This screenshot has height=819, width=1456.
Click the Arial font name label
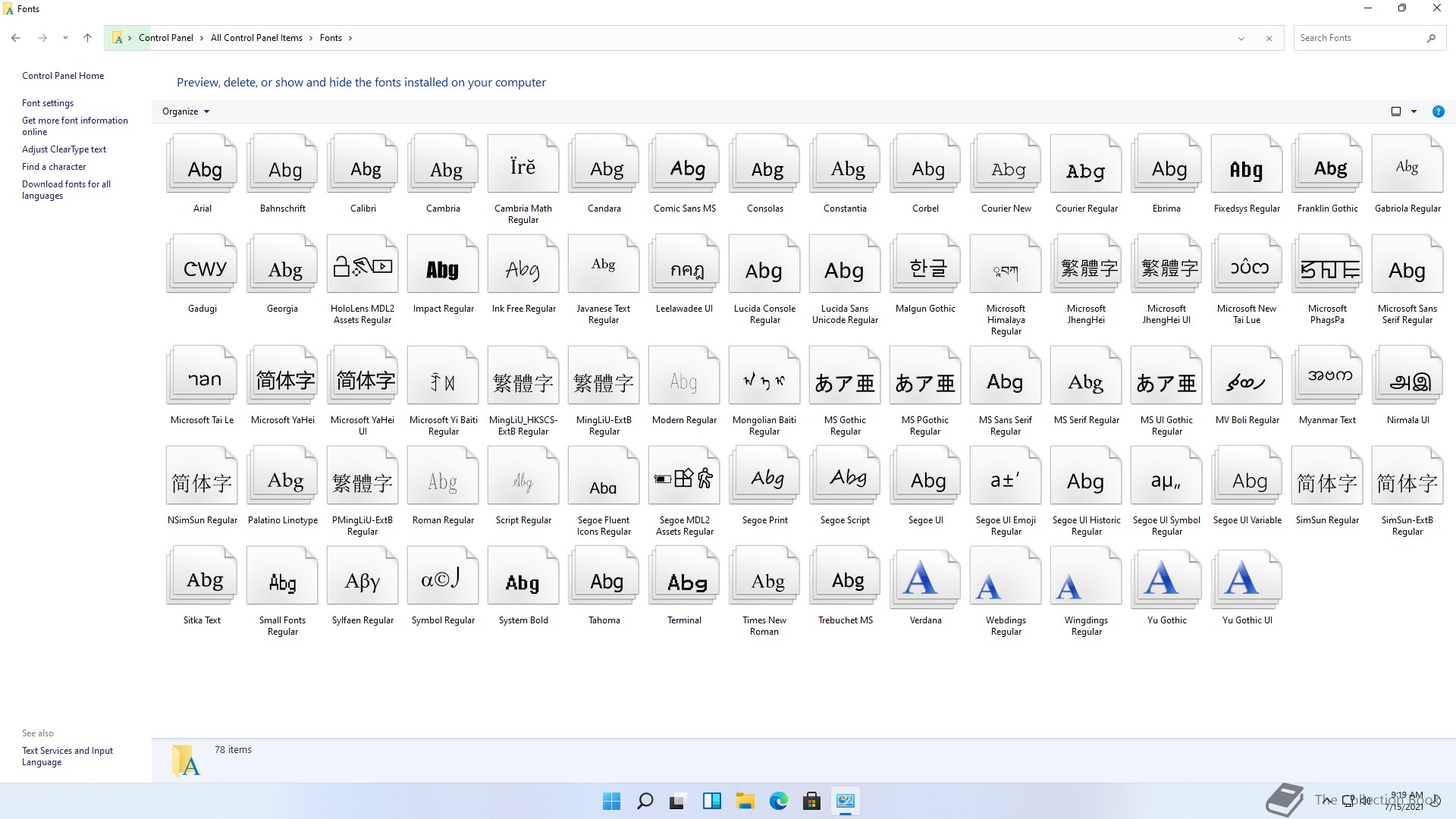tap(202, 209)
